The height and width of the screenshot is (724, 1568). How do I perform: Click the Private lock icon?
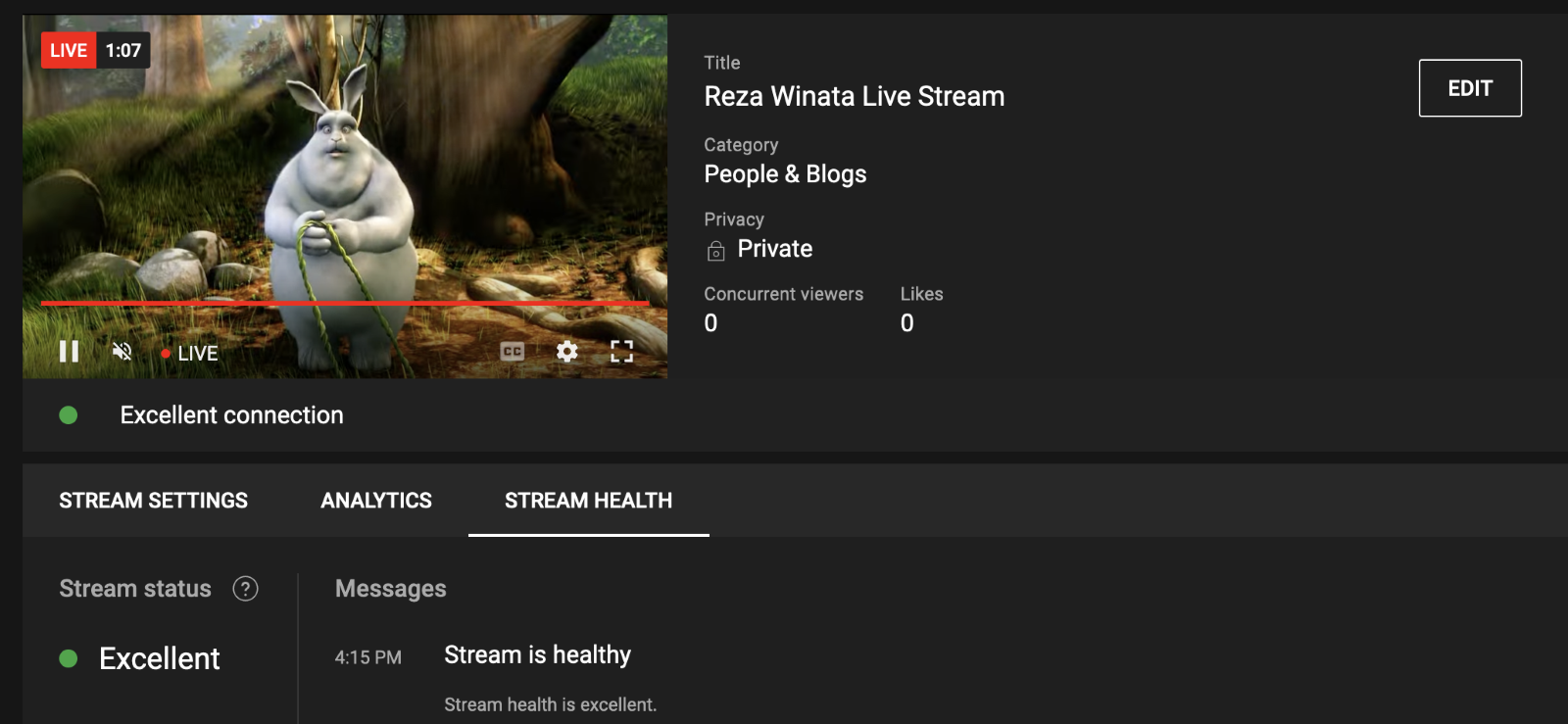pos(716,251)
